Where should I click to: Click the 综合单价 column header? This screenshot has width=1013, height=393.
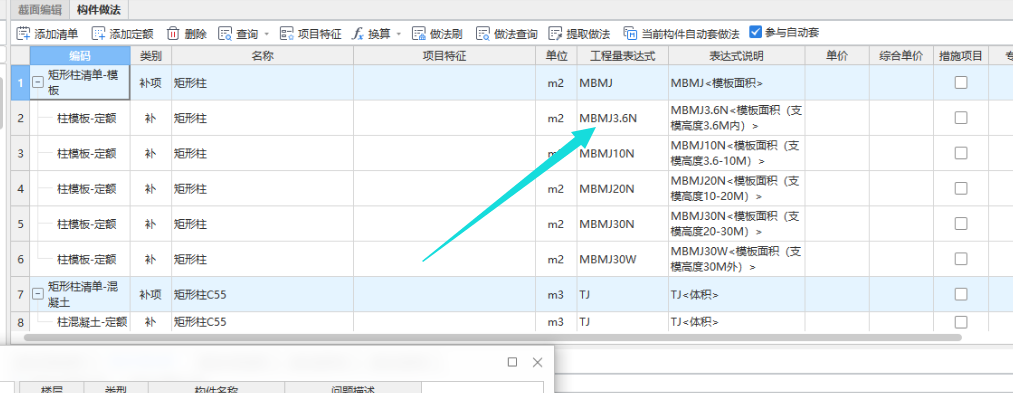901,56
